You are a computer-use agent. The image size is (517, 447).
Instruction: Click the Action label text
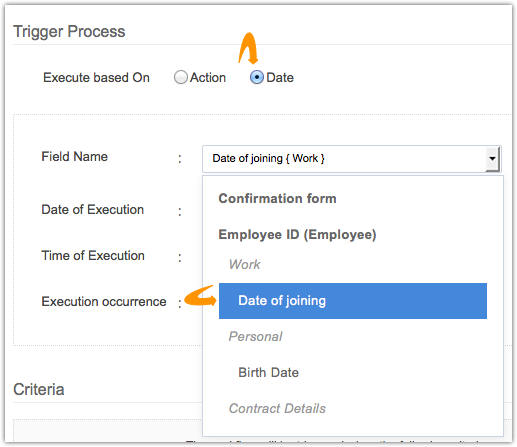(x=208, y=77)
